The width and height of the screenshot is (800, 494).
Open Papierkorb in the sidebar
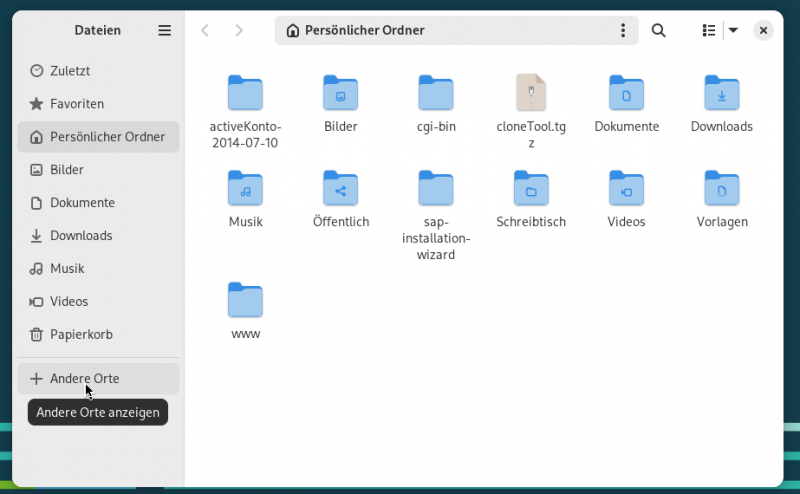pyautogui.click(x=80, y=334)
